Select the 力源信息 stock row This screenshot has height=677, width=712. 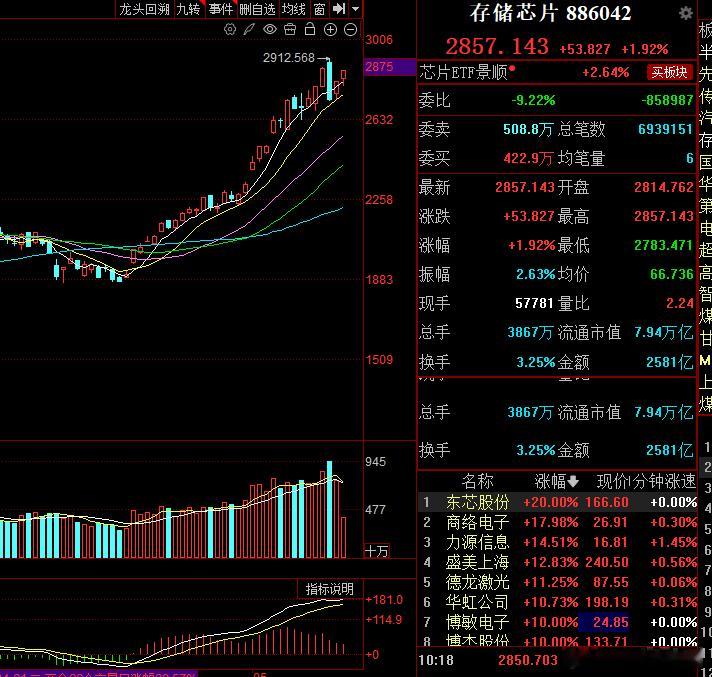pos(558,542)
